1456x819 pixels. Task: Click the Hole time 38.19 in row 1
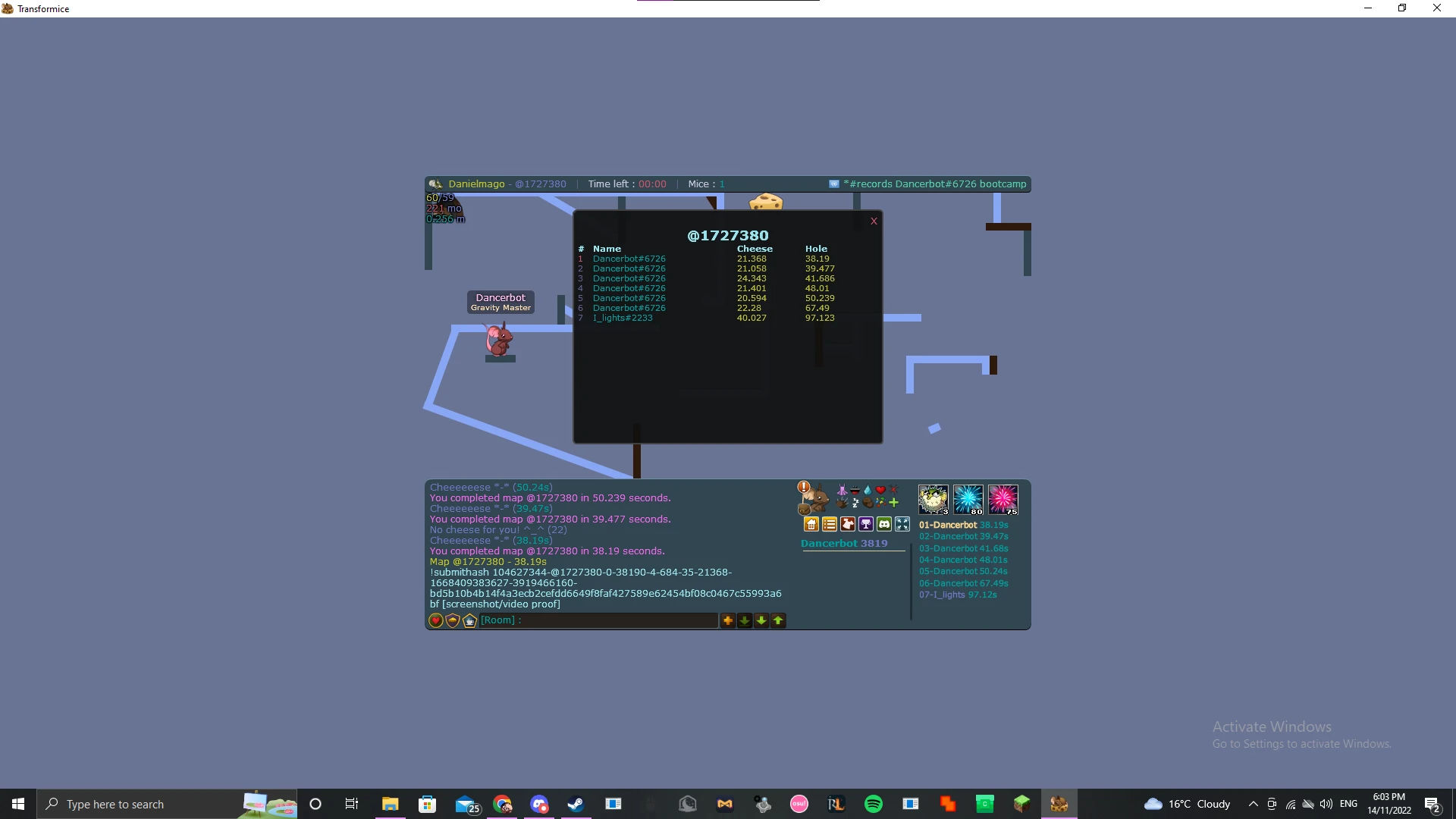point(817,259)
